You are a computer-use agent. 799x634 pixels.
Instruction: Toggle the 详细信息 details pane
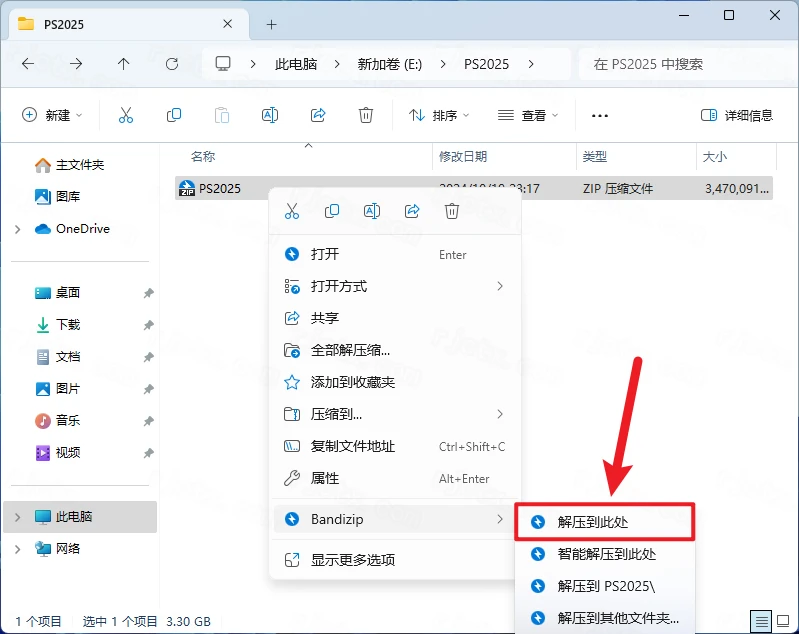tap(737, 115)
